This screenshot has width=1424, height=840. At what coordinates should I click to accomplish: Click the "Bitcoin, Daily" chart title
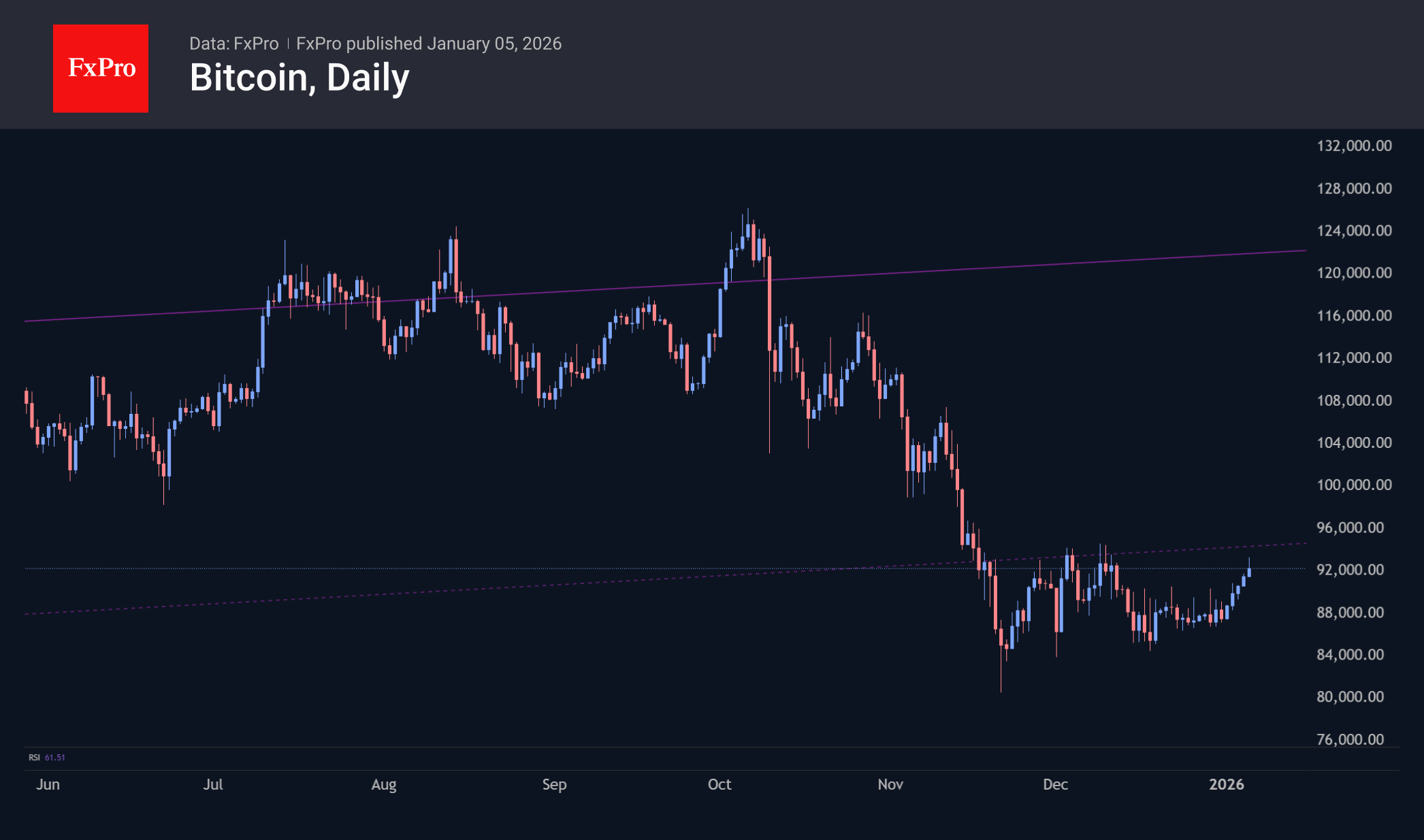click(300, 78)
